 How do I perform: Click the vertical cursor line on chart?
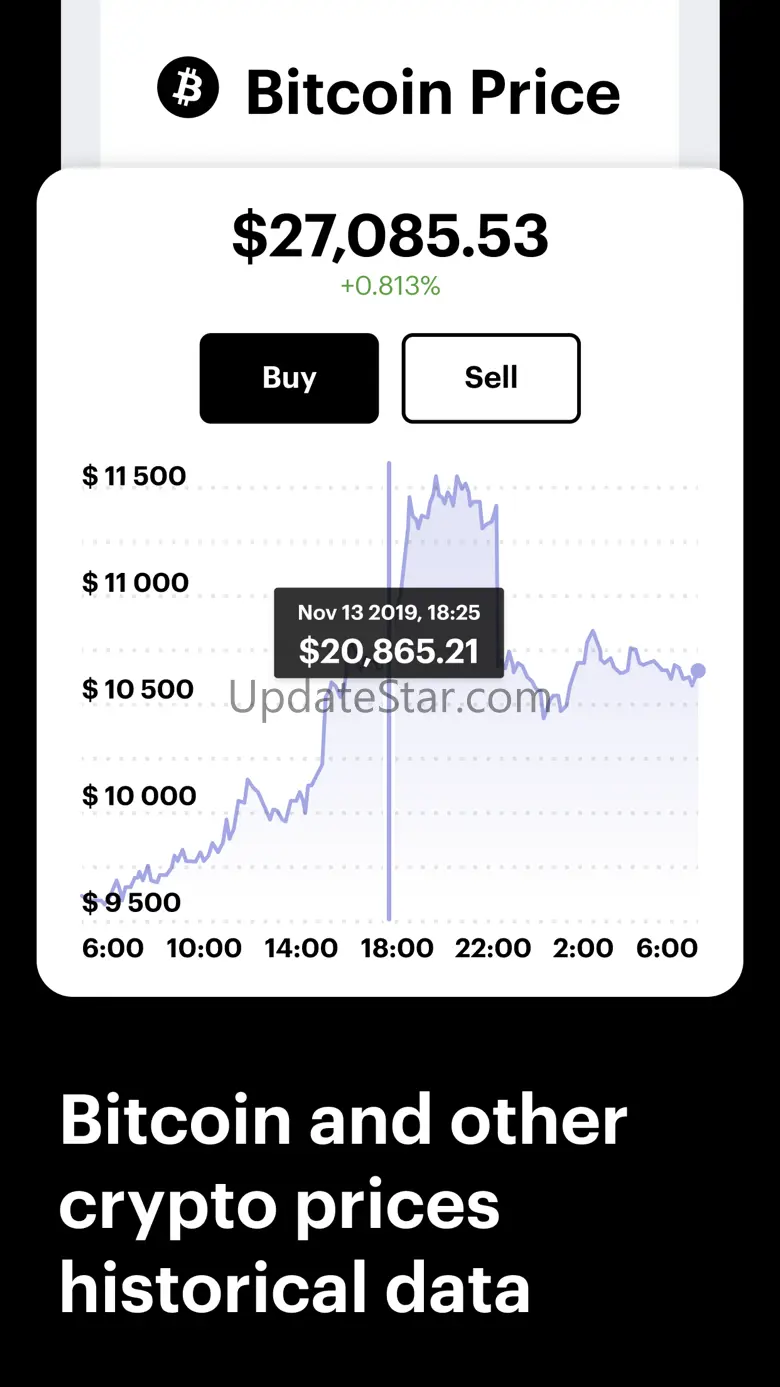(389, 800)
